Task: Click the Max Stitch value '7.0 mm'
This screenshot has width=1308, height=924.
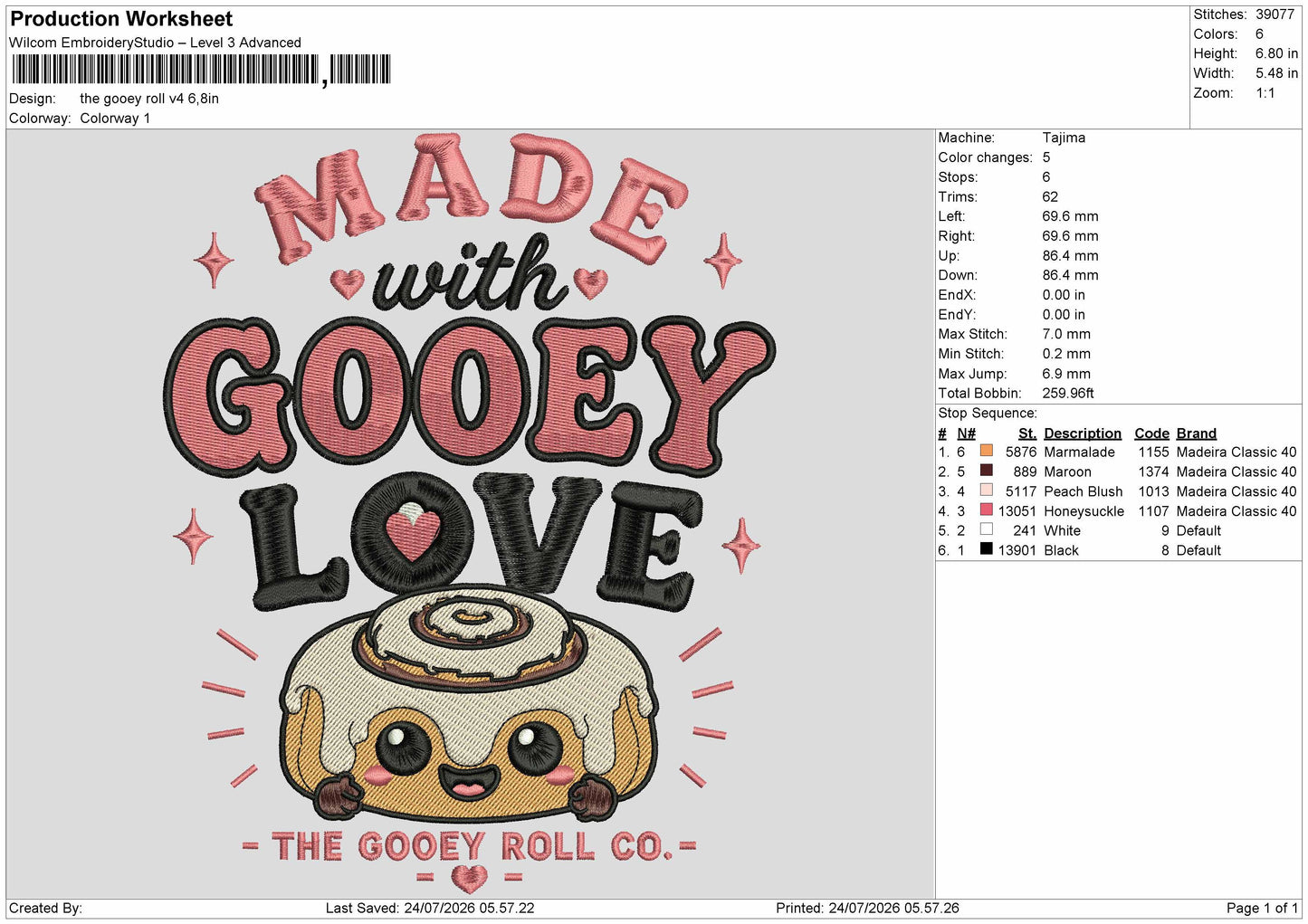Action: (1066, 334)
